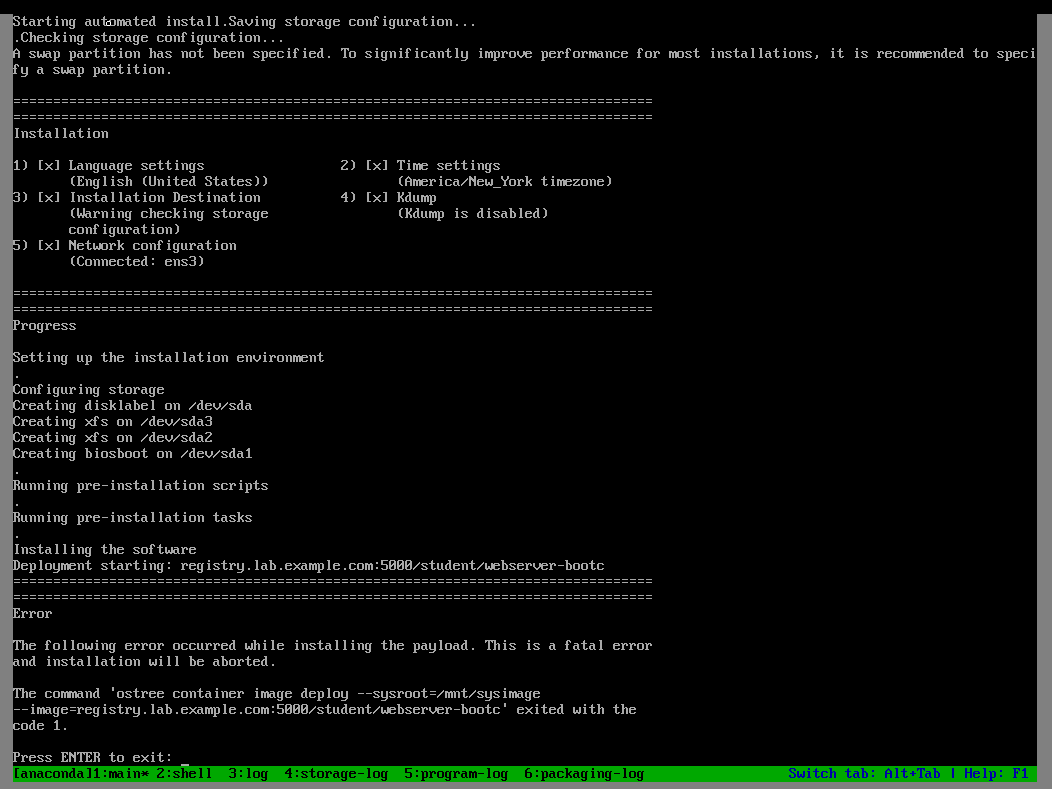Click the 'Press ENTER to exit:' prompt

click(x=92, y=757)
